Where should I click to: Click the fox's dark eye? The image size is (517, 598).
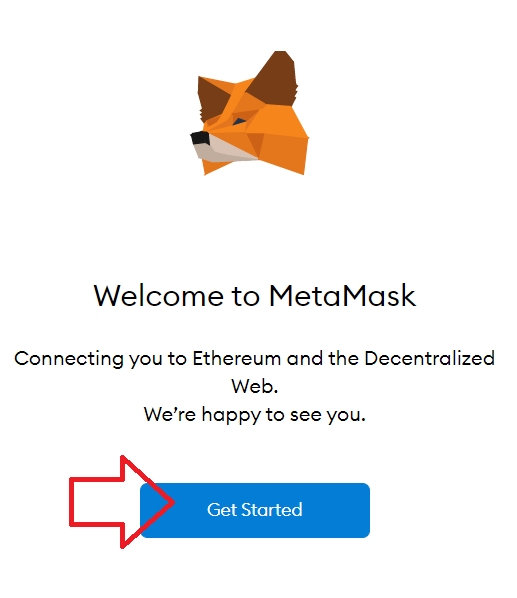[x=239, y=122]
